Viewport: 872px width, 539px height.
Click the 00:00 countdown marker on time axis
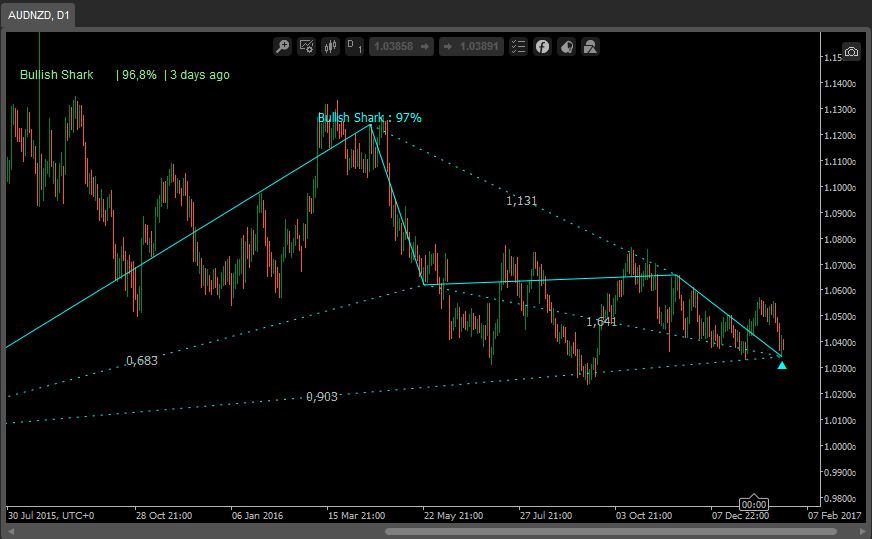[754, 505]
